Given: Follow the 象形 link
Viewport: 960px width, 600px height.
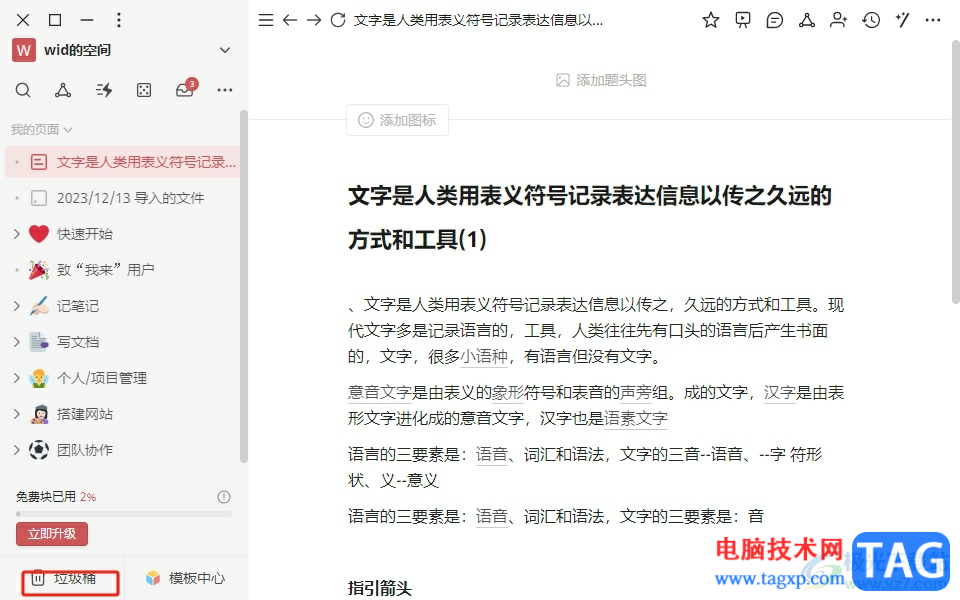Looking at the screenshot, I should tap(508, 392).
